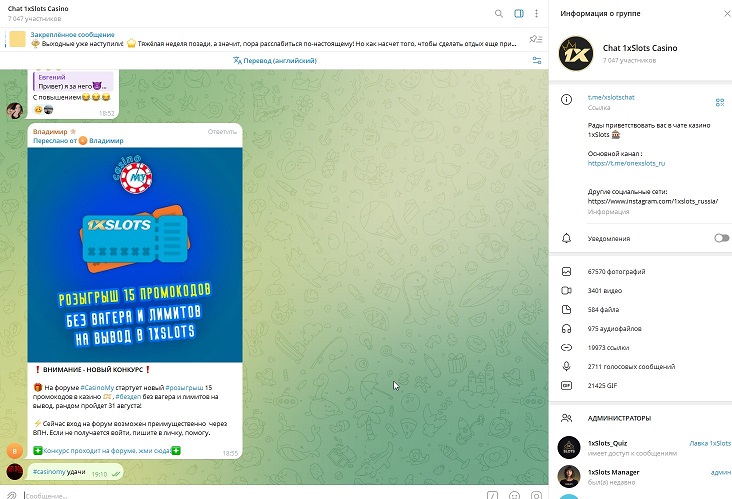The height and width of the screenshot is (499, 732).
Task: Open Vladimir sender name in message
Action: coord(50,132)
